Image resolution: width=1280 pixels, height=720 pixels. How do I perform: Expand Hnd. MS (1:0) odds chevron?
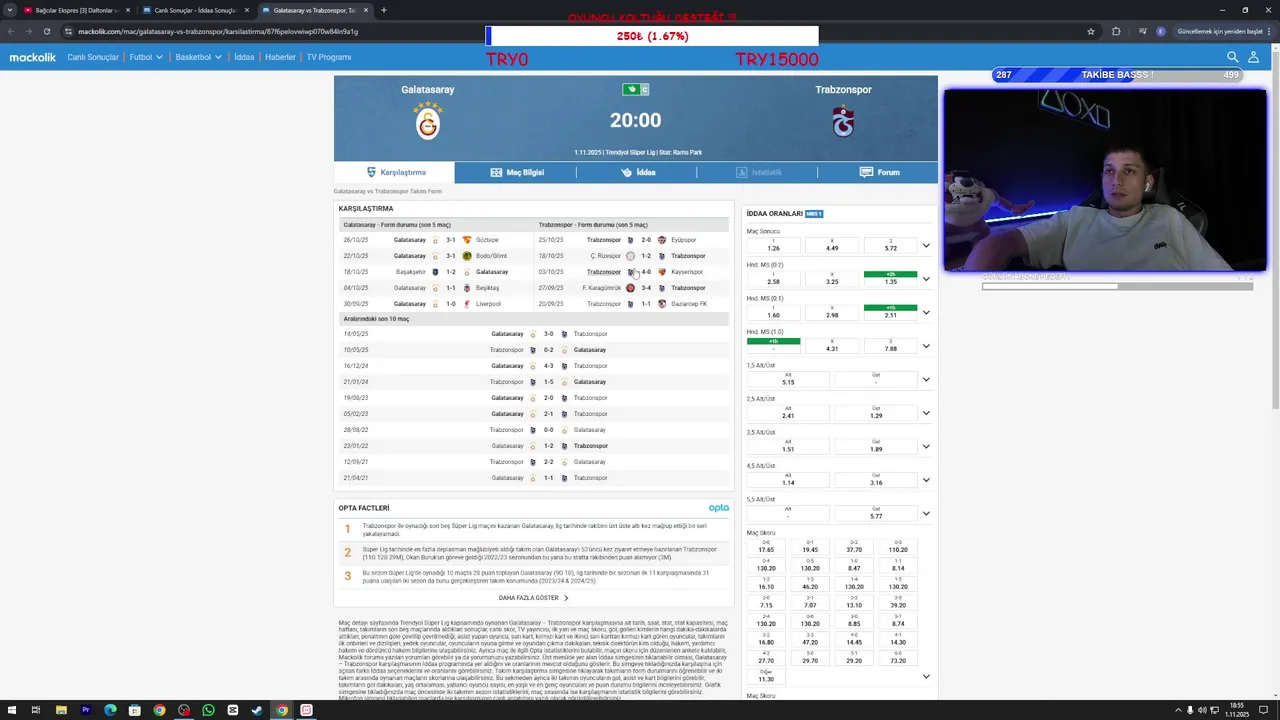click(x=926, y=346)
